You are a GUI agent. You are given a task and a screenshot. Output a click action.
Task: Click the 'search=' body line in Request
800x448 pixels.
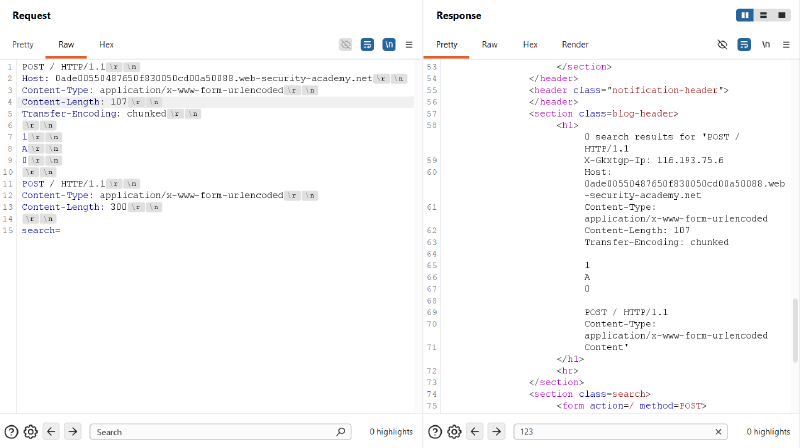click(x=41, y=231)
